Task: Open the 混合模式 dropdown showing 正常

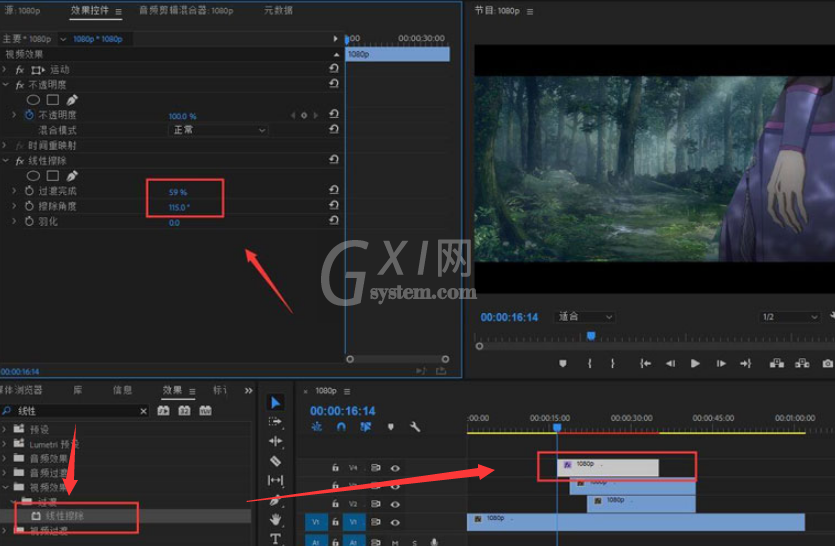Action: (x=218, y=130)
